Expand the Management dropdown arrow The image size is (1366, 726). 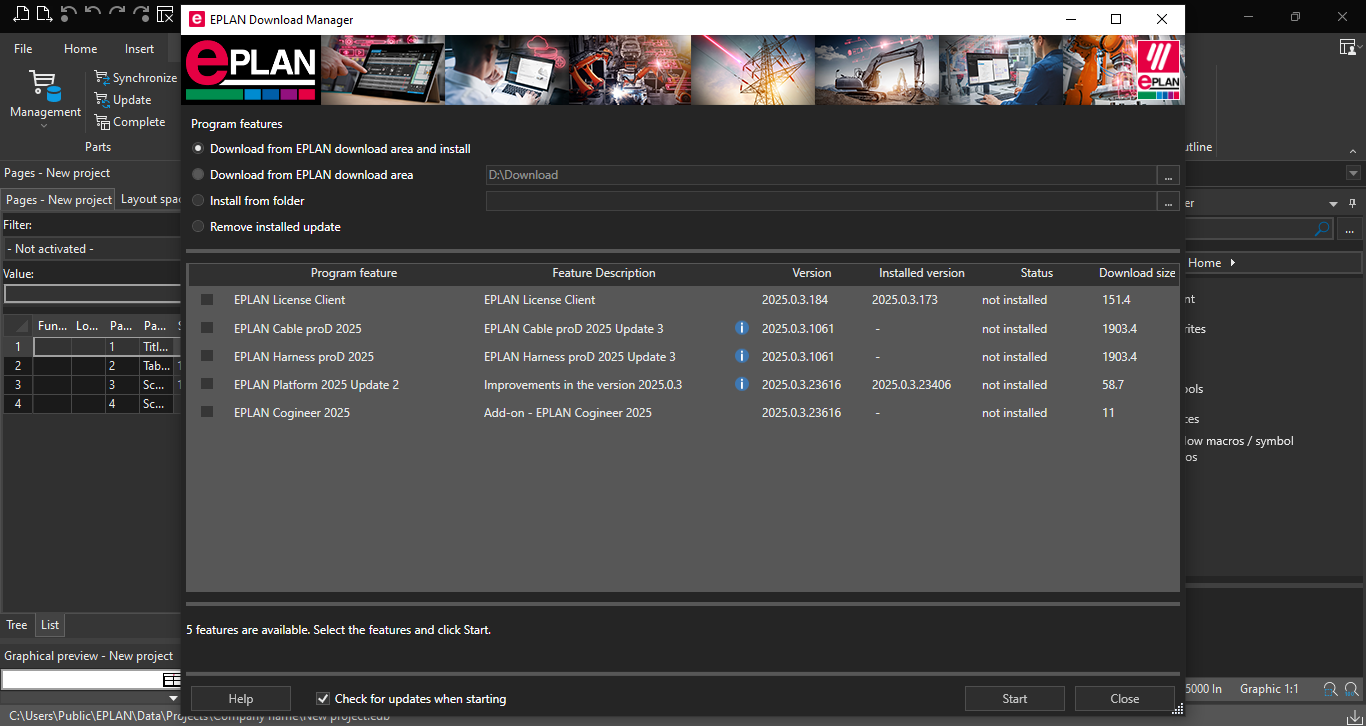(x=45, y=126)
